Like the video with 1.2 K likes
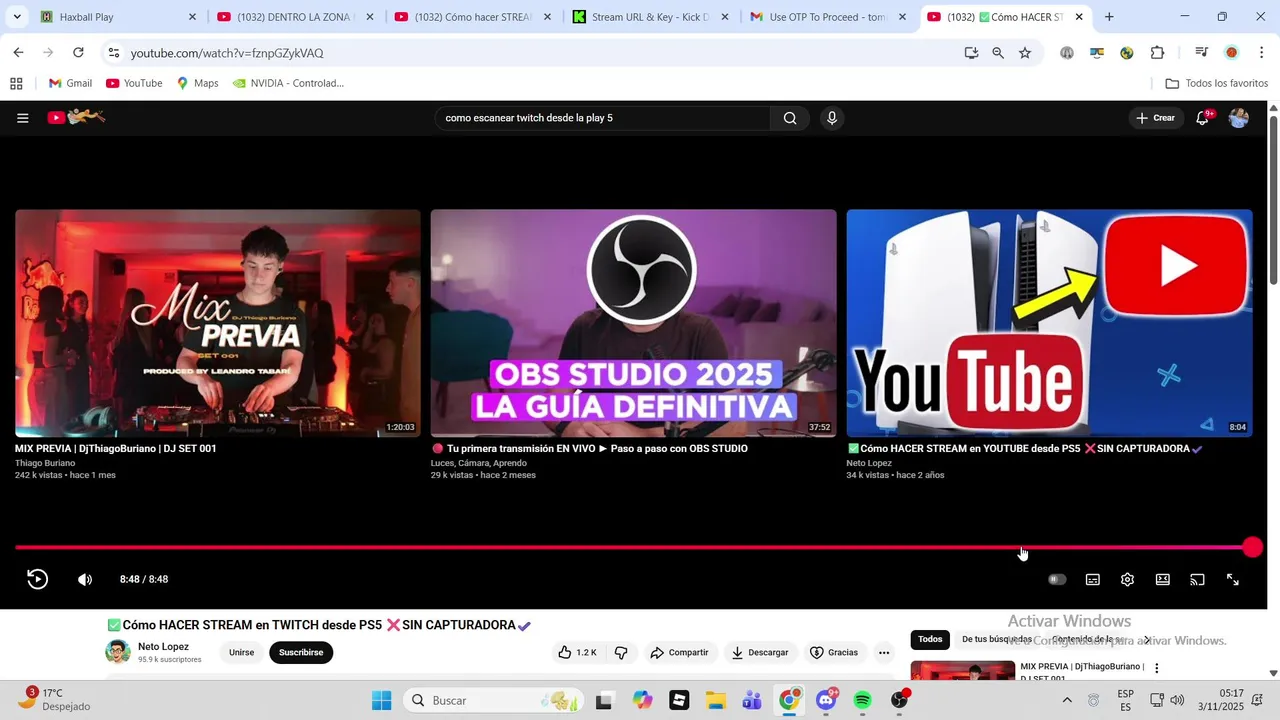 point(577,652)
